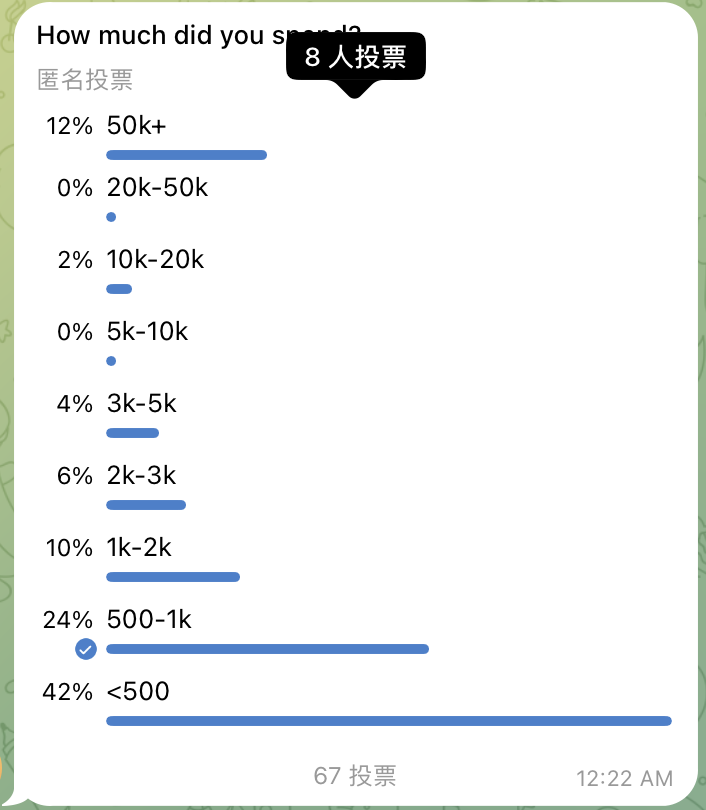Select the 50k+ poll option
This screenshot has height=810, width=706.
point(136,126)
